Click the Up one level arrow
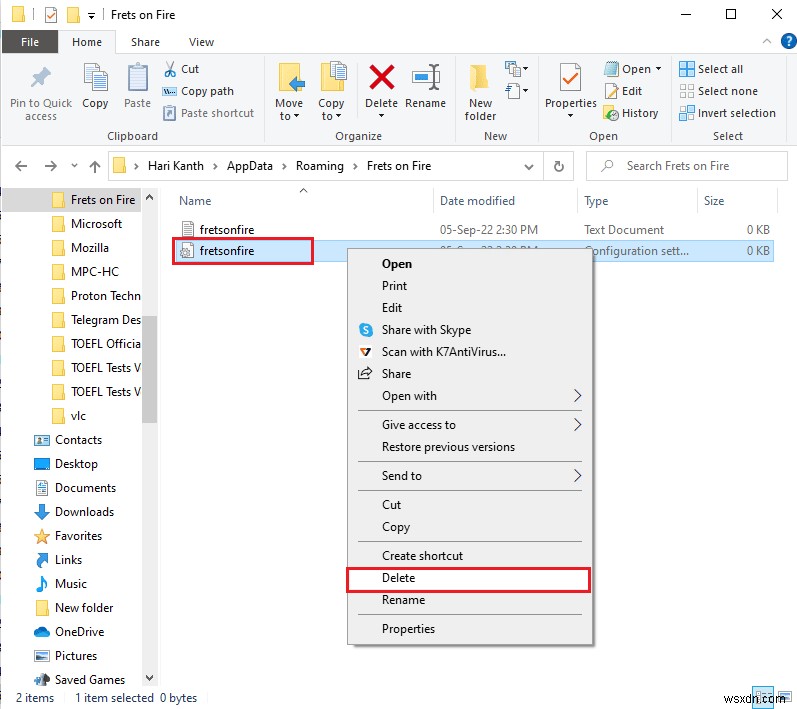This screenshot has width=797, height=709. click(95, 166)
